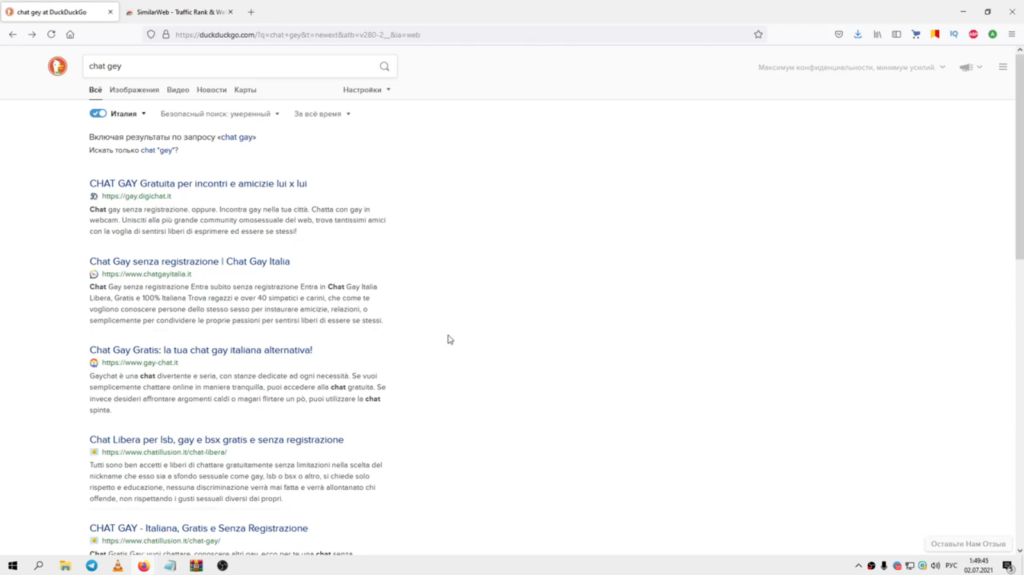Viewport: 1024px width, 575px height.
Task: Switch to the Карты tab
Action: click(245, 90)
